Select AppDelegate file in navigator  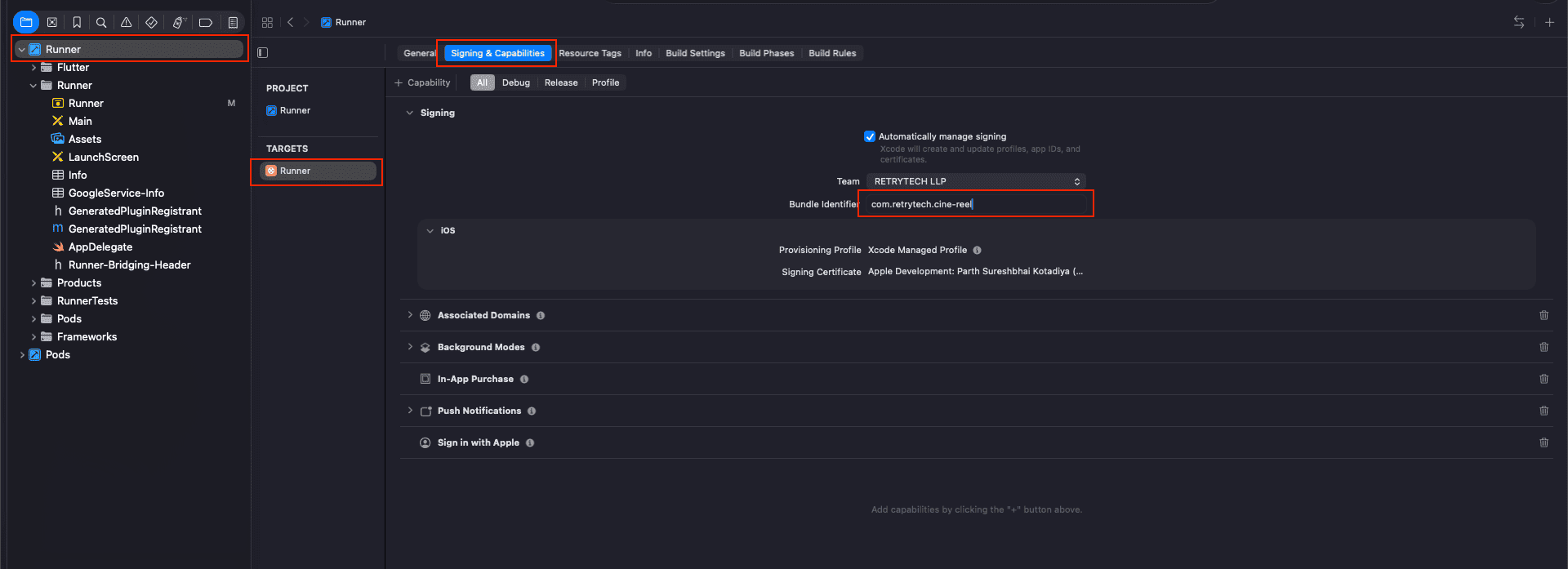tap(100, 247)
